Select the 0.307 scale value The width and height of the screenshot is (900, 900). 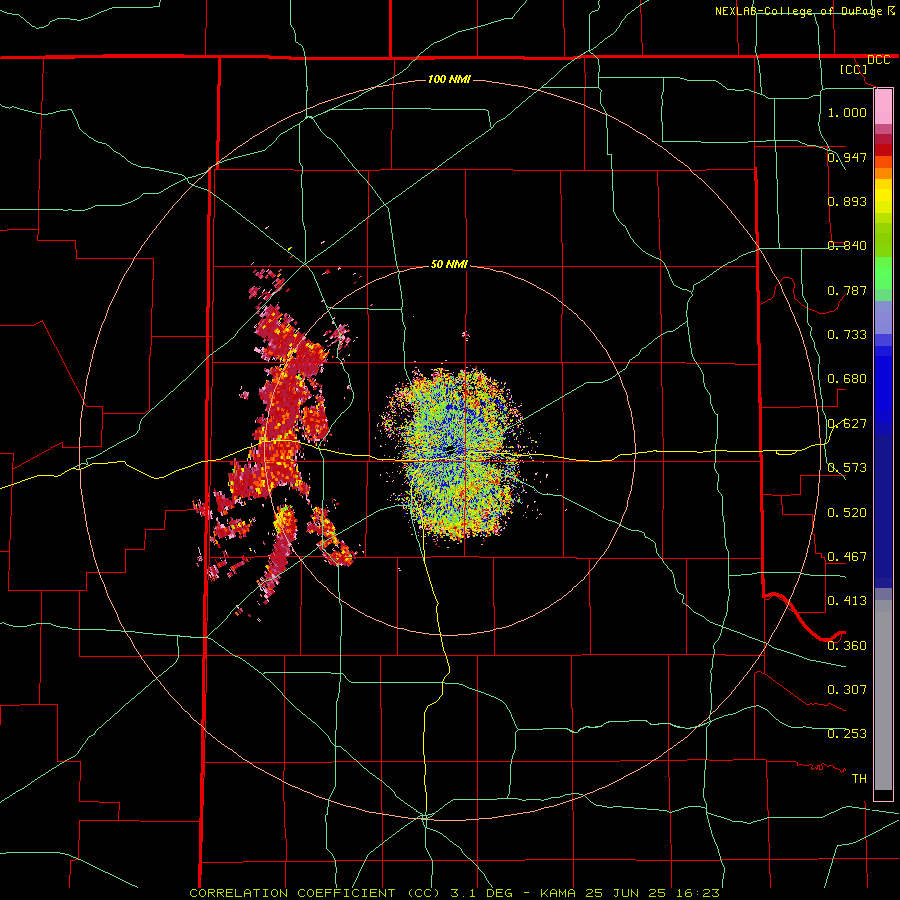[847, 690]
